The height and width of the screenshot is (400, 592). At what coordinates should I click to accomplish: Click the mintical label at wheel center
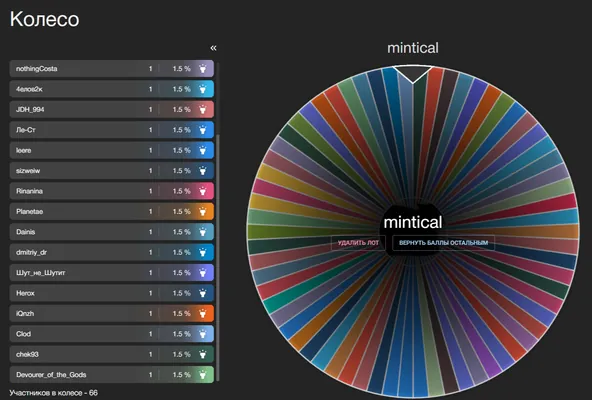(413, 222)
